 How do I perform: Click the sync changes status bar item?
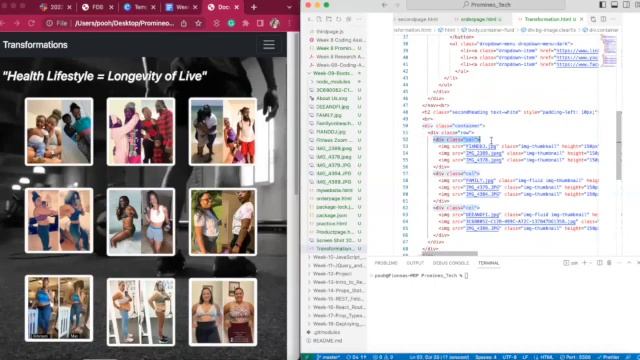(x=356, y=357)
